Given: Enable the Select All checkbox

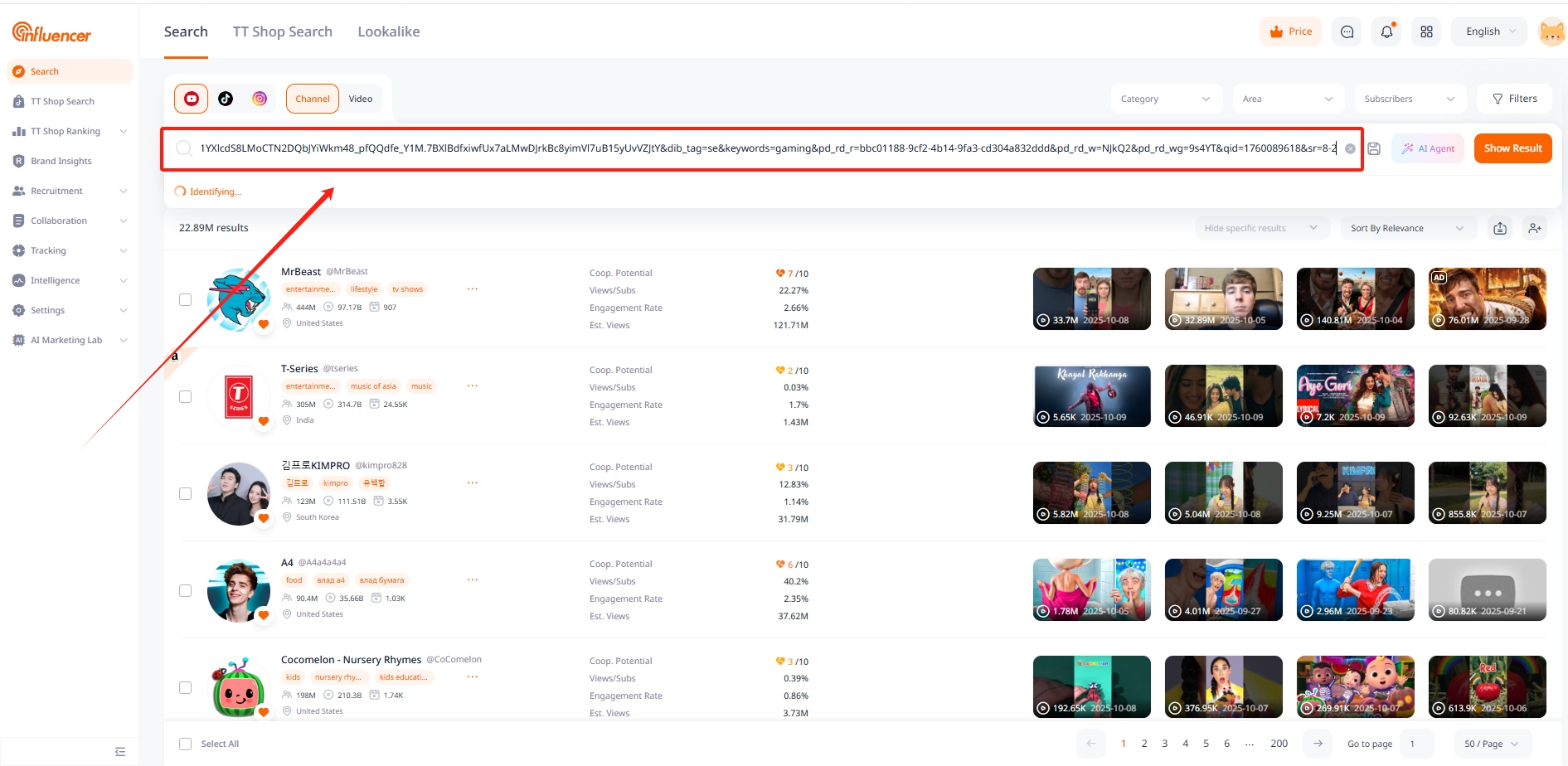Looking at the screenshot, I should coord(186,744).
